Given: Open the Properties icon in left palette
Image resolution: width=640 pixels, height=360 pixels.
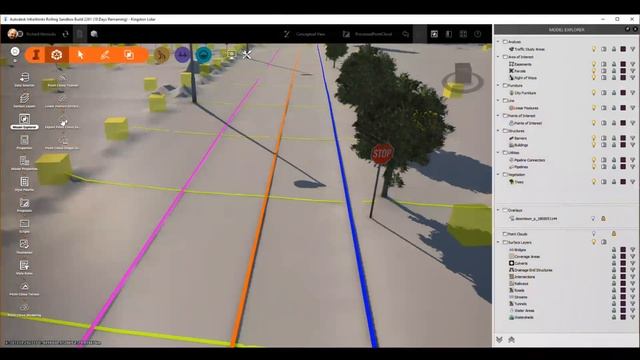Looking at the screenshot, I should point(24,142).
